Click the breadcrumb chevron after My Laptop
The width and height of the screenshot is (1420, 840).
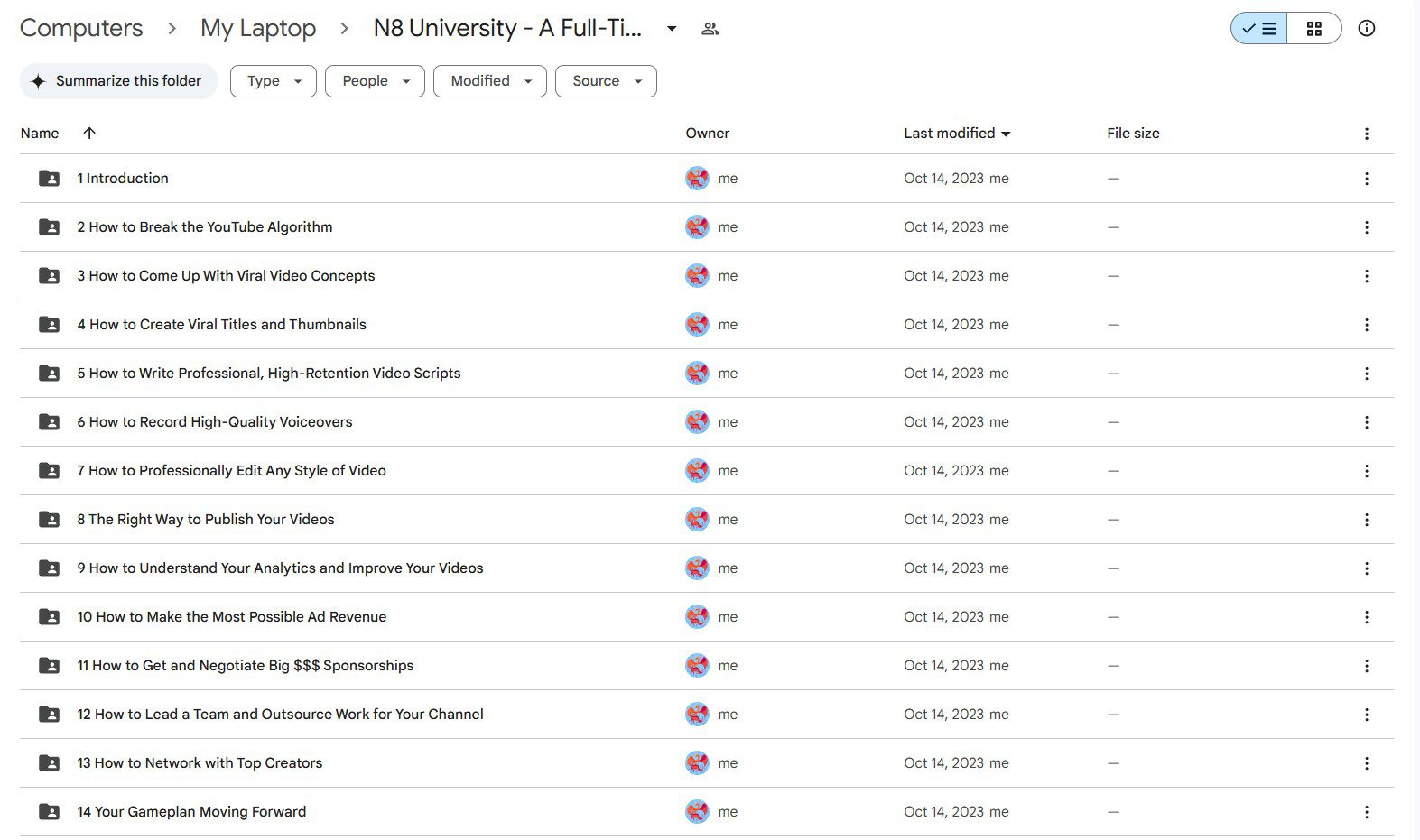[x=344, y=29]
